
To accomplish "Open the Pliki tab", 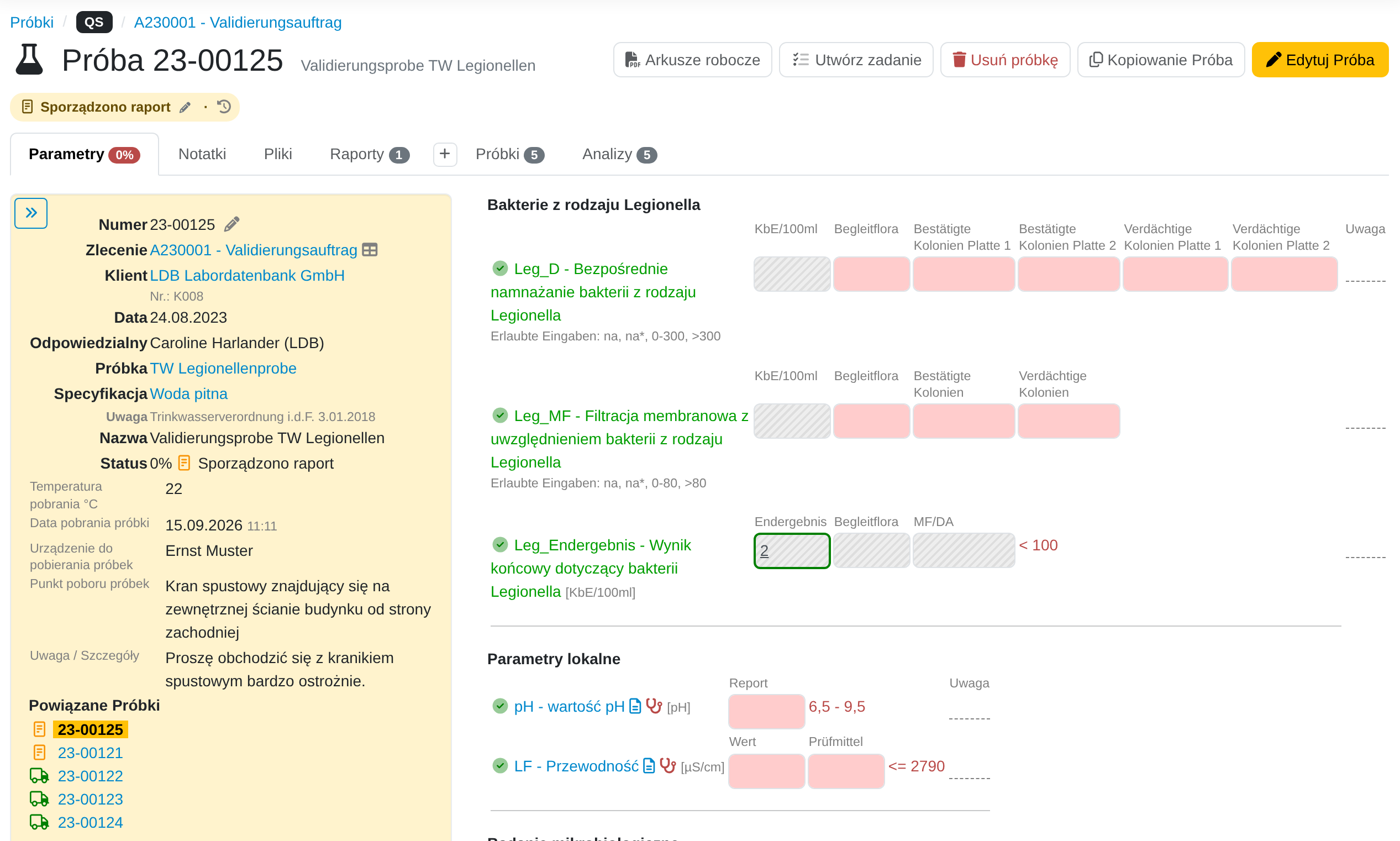I will (277, 154).
